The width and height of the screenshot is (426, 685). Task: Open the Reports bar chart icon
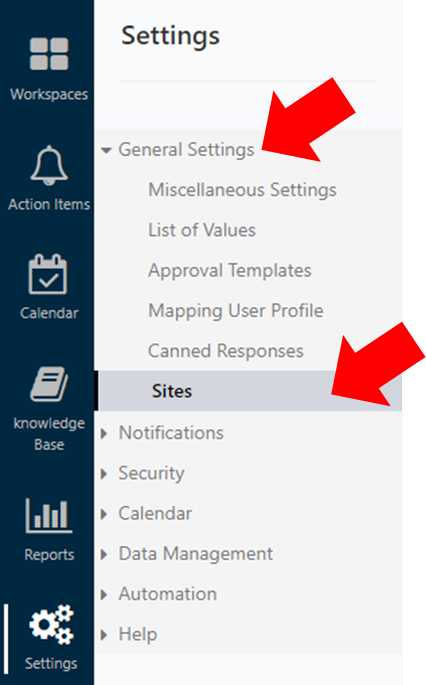tap(49, 515)
